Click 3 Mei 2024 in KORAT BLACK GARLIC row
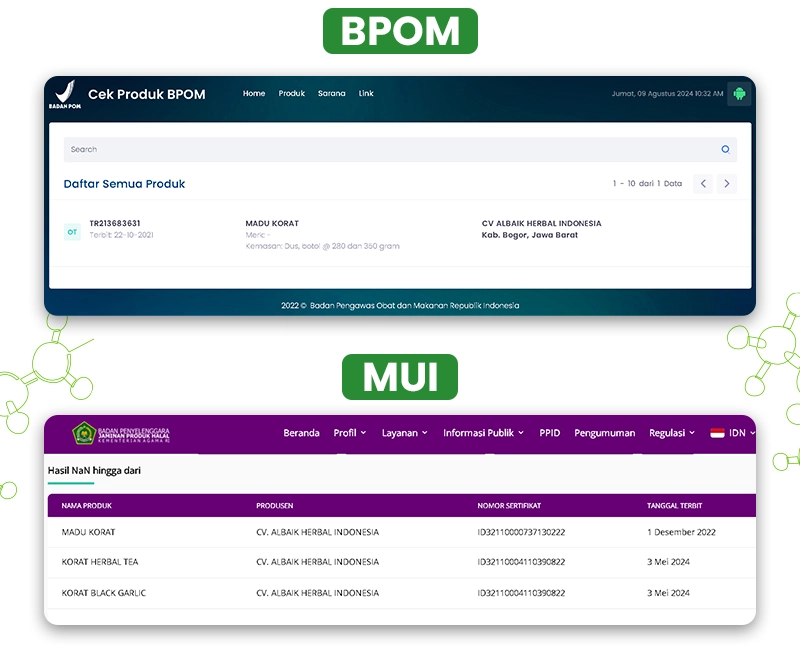 pyautogui.click(x=668, y=593)
